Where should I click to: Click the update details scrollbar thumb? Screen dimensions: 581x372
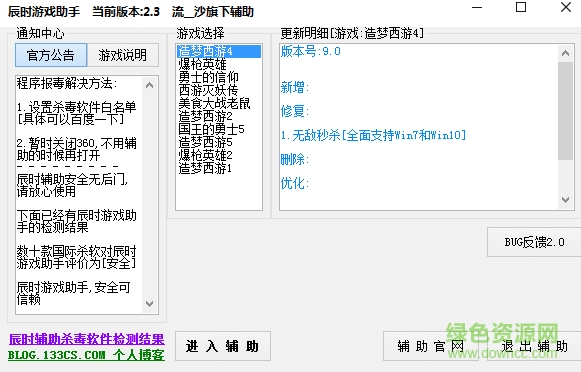pos(565,111)
